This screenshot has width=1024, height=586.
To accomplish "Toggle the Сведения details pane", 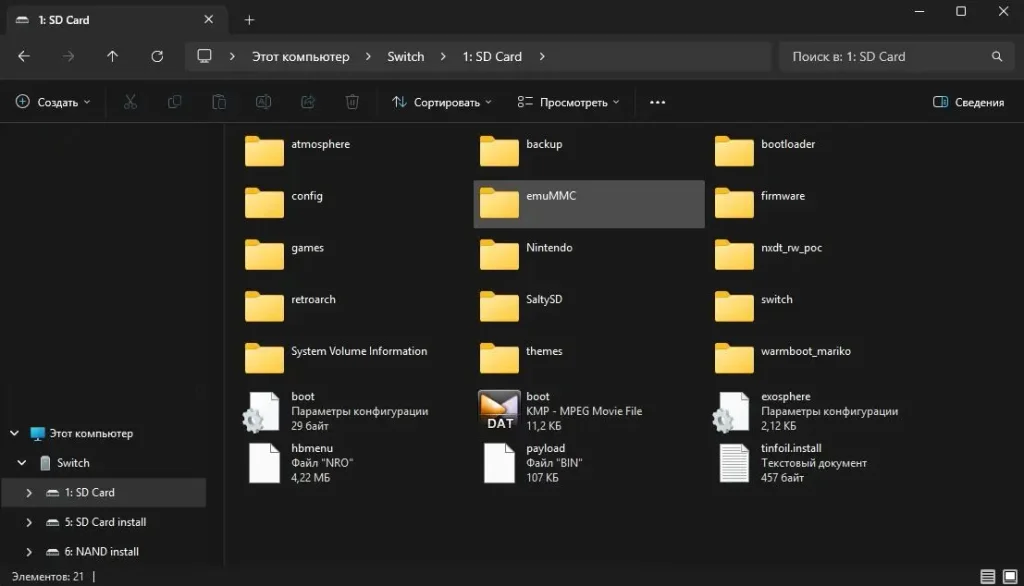I will 968,102.
